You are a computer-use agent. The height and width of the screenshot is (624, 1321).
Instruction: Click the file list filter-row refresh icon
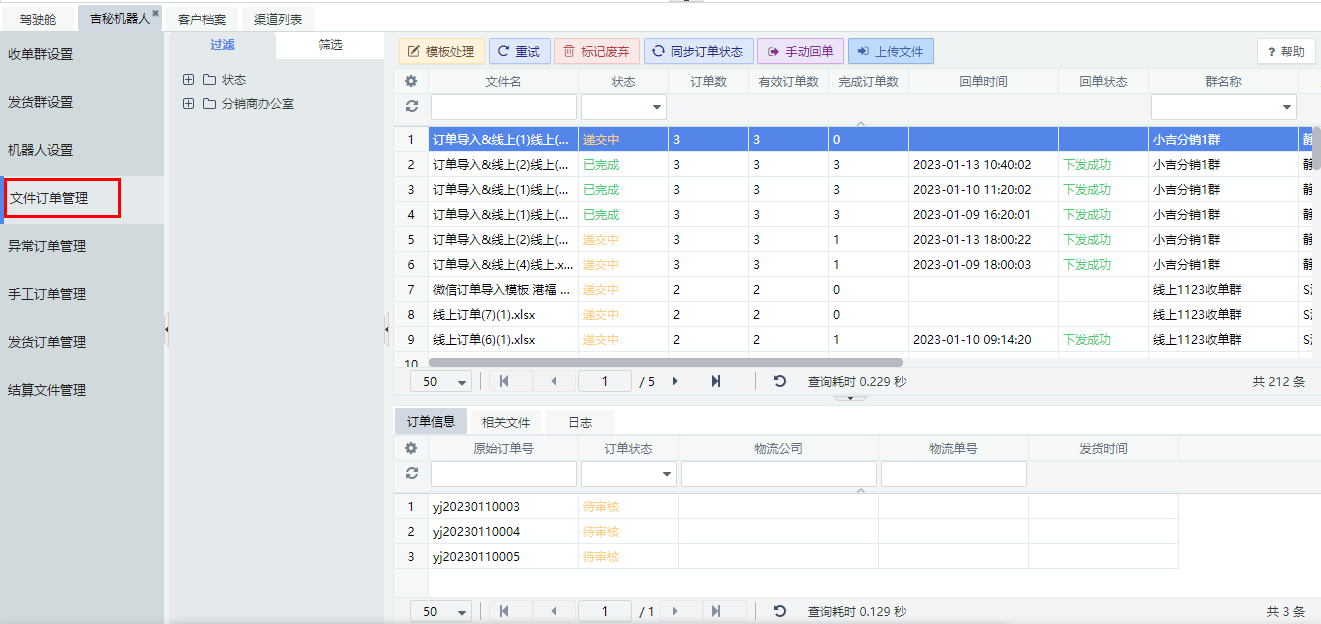pyautogui.click(x=411, y=106)
